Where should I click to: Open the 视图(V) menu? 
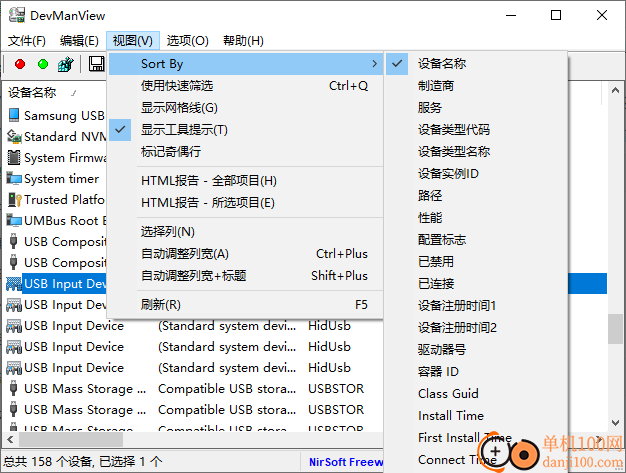coord(133,41)
